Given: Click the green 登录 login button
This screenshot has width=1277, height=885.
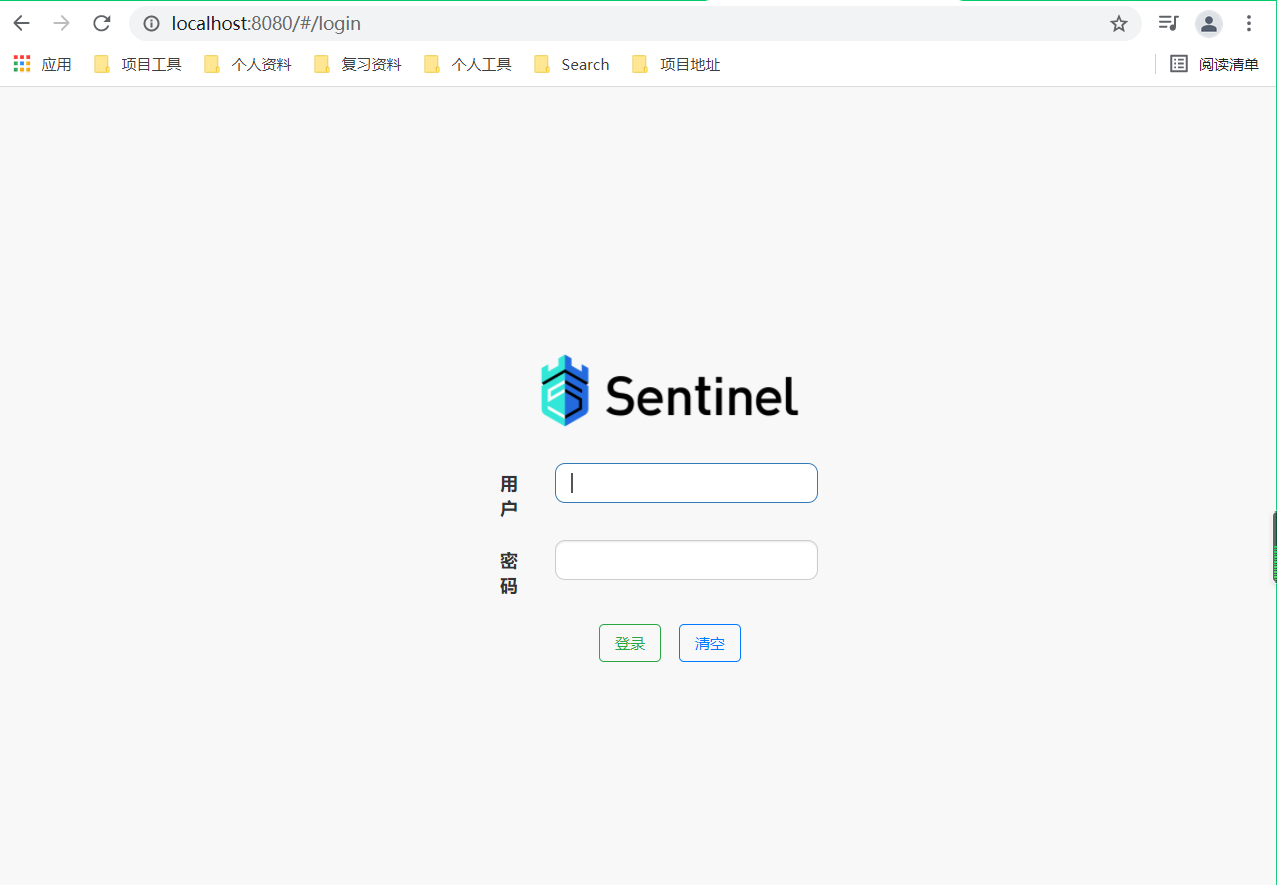Looking at the screenshot, I should (630, 643).
